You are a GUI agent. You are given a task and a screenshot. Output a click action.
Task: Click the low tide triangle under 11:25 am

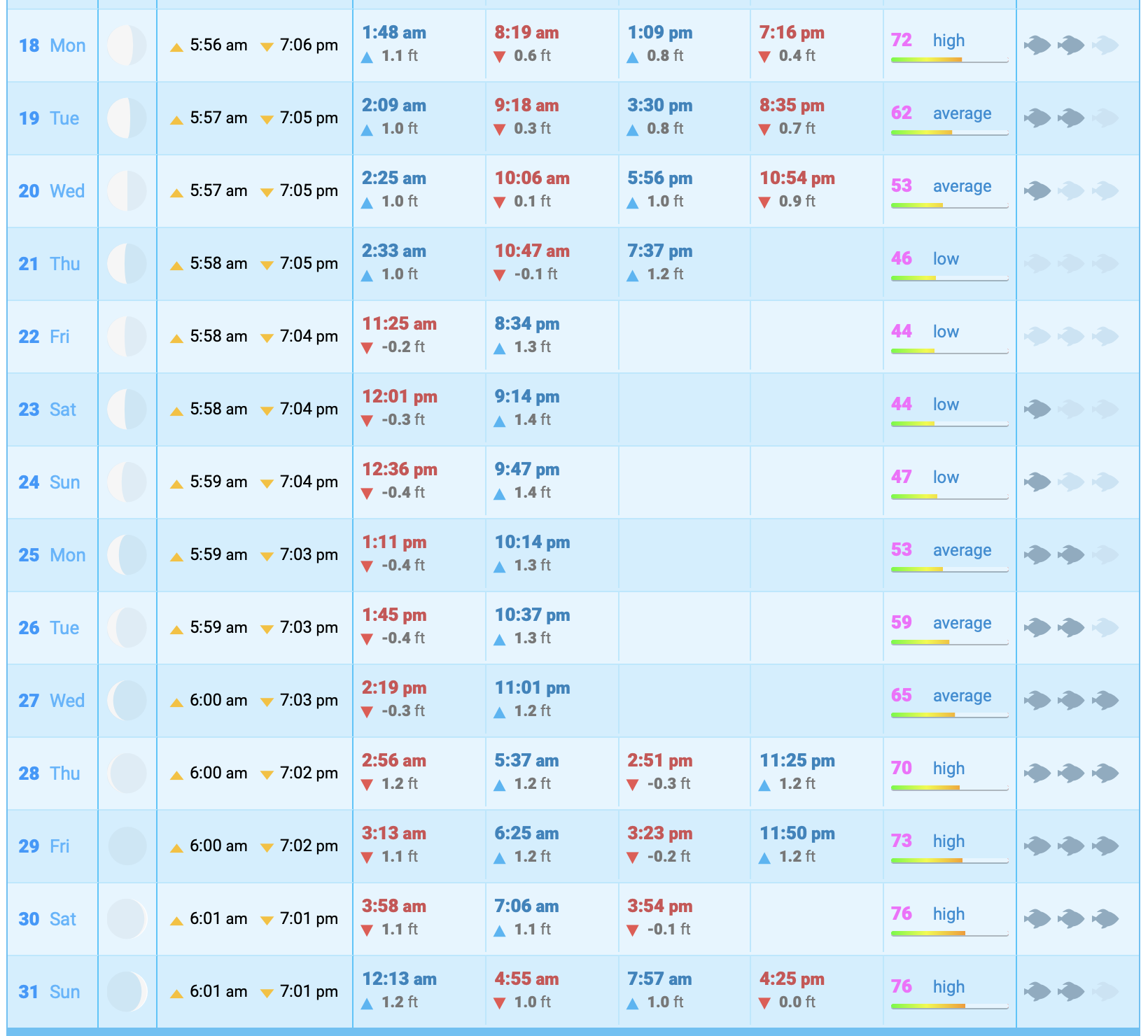(x=367, y=349)
